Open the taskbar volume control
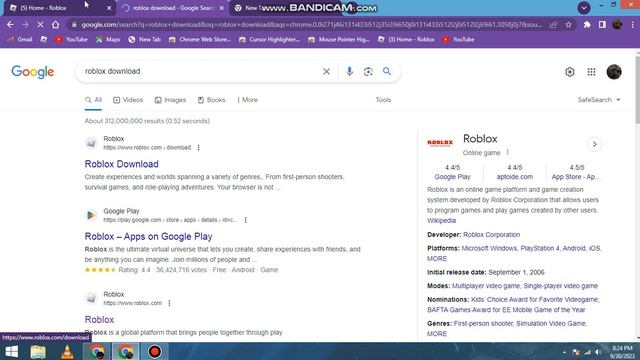 coord(598,352)
